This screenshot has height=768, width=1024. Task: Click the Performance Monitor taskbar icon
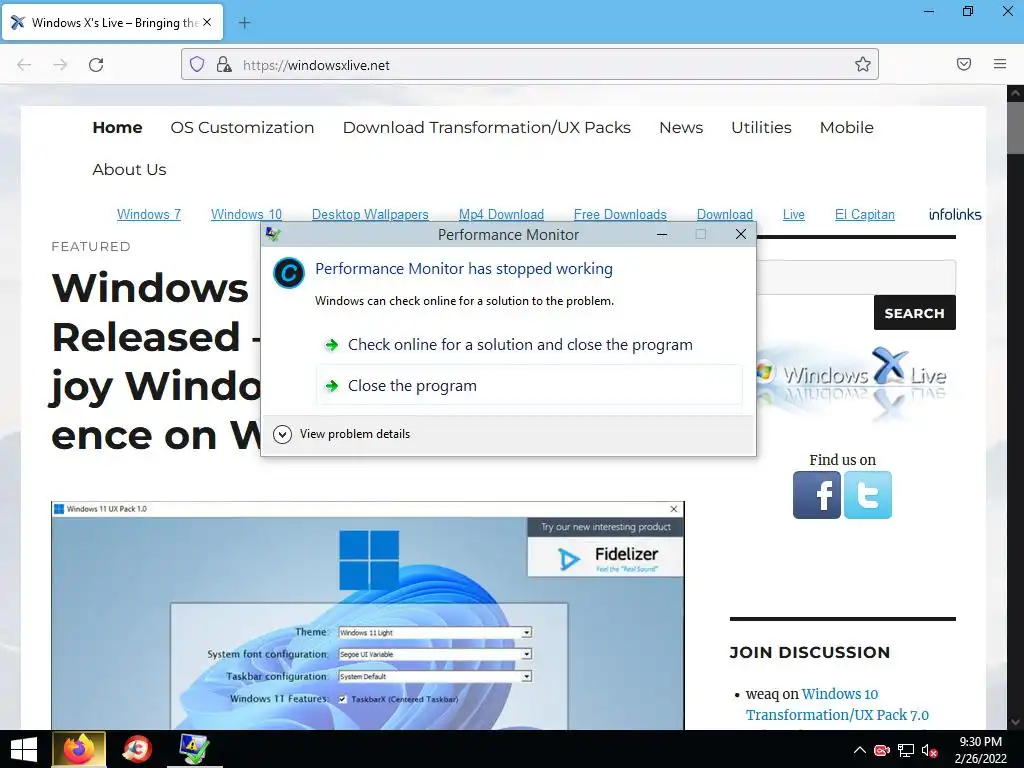click(194, 749)
